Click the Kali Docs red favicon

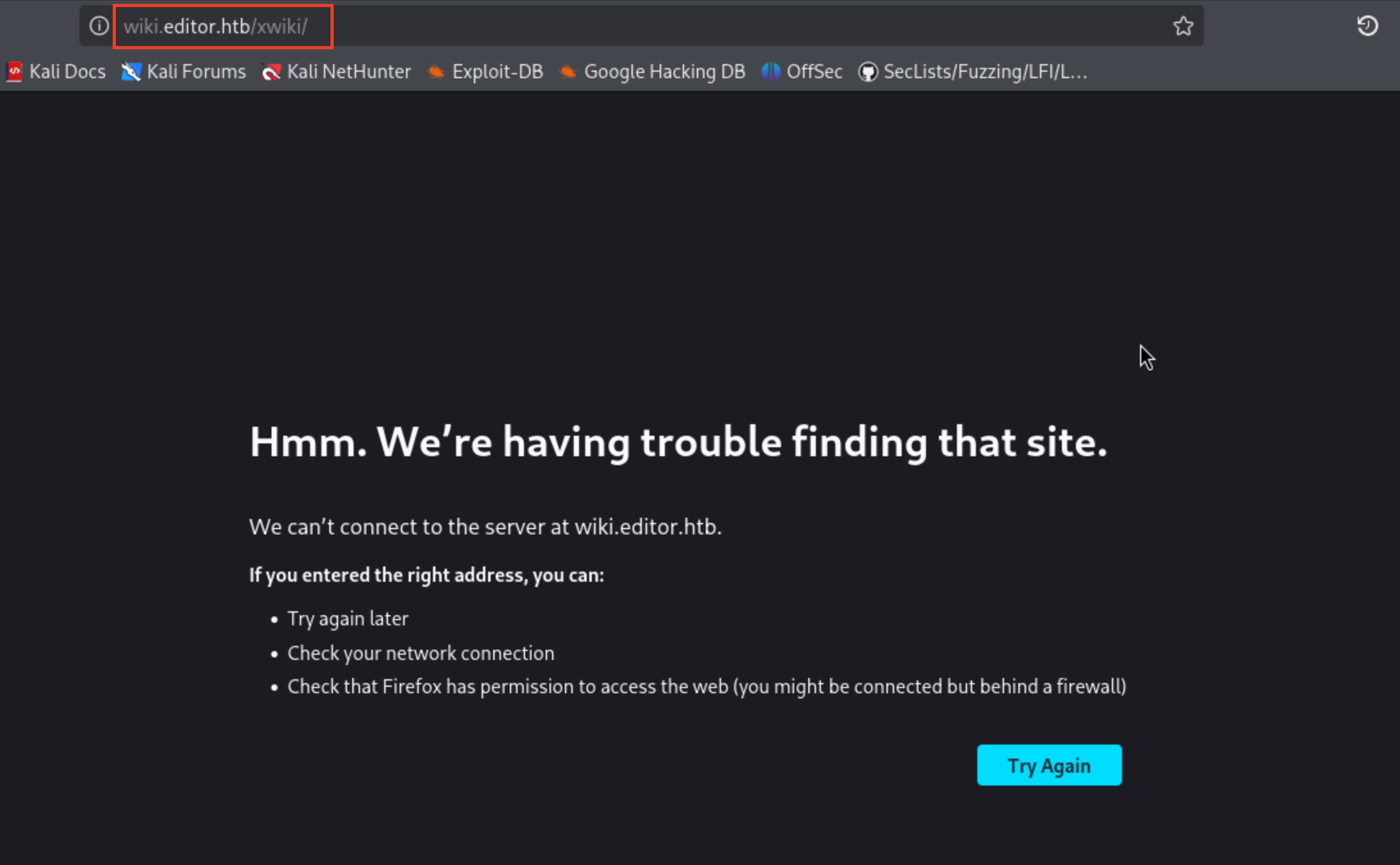pos(15,72)
